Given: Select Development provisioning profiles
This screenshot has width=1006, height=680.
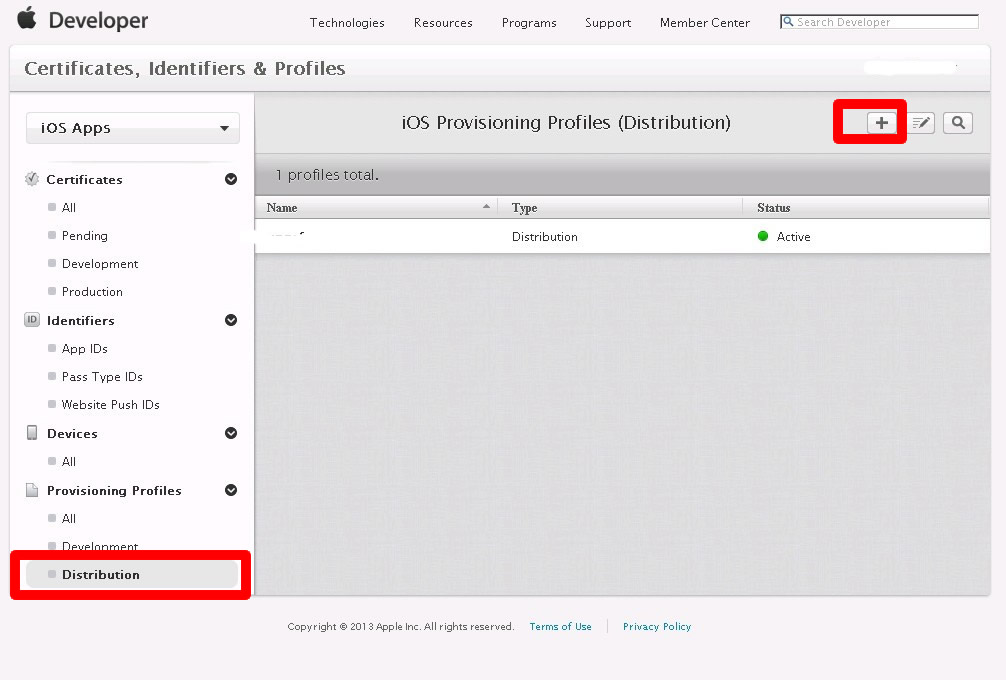Looking at the screenshot, I should (100, 546).
